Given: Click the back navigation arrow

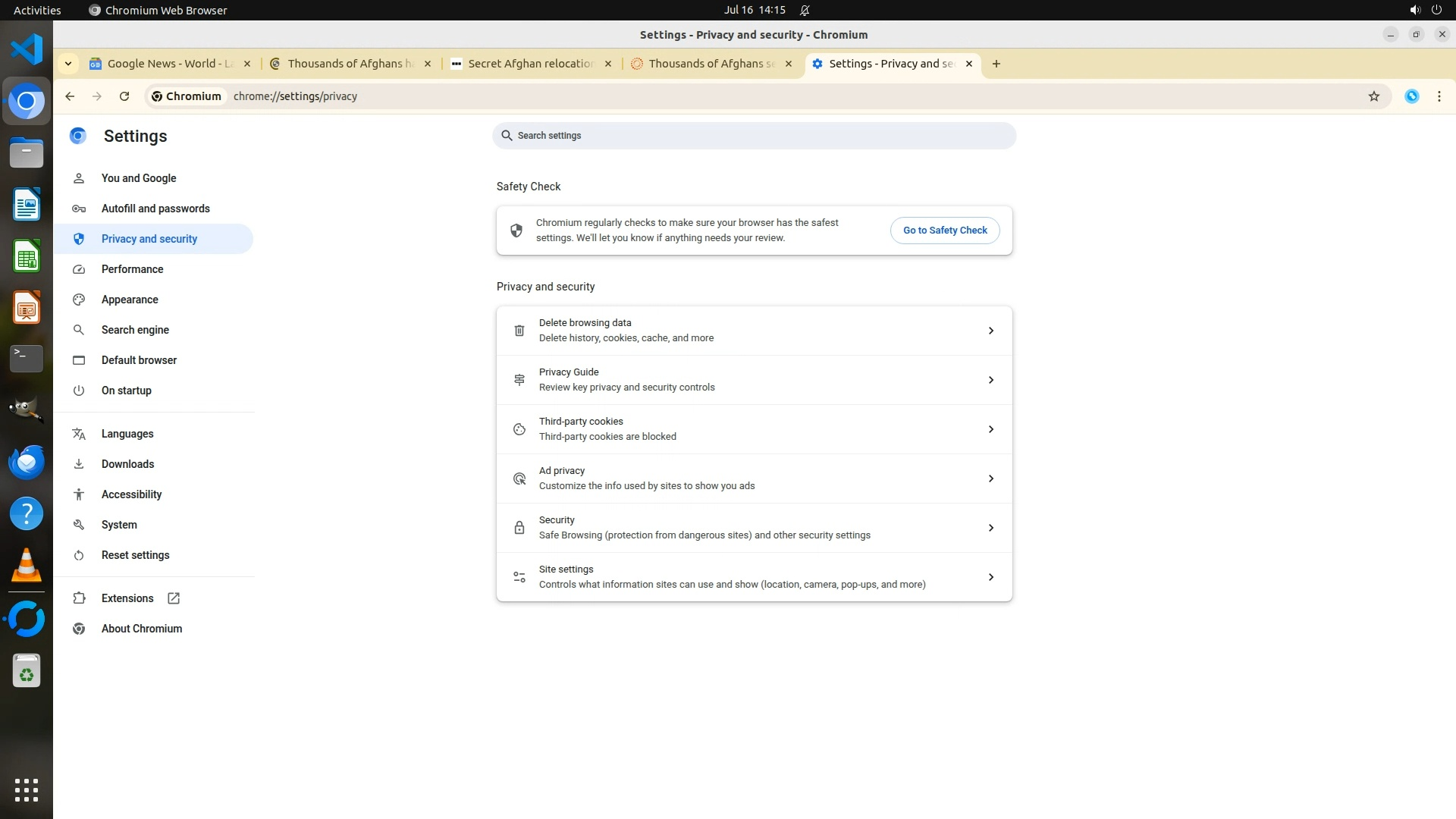Looking at the screenshot, I should [x=70, y=96].
